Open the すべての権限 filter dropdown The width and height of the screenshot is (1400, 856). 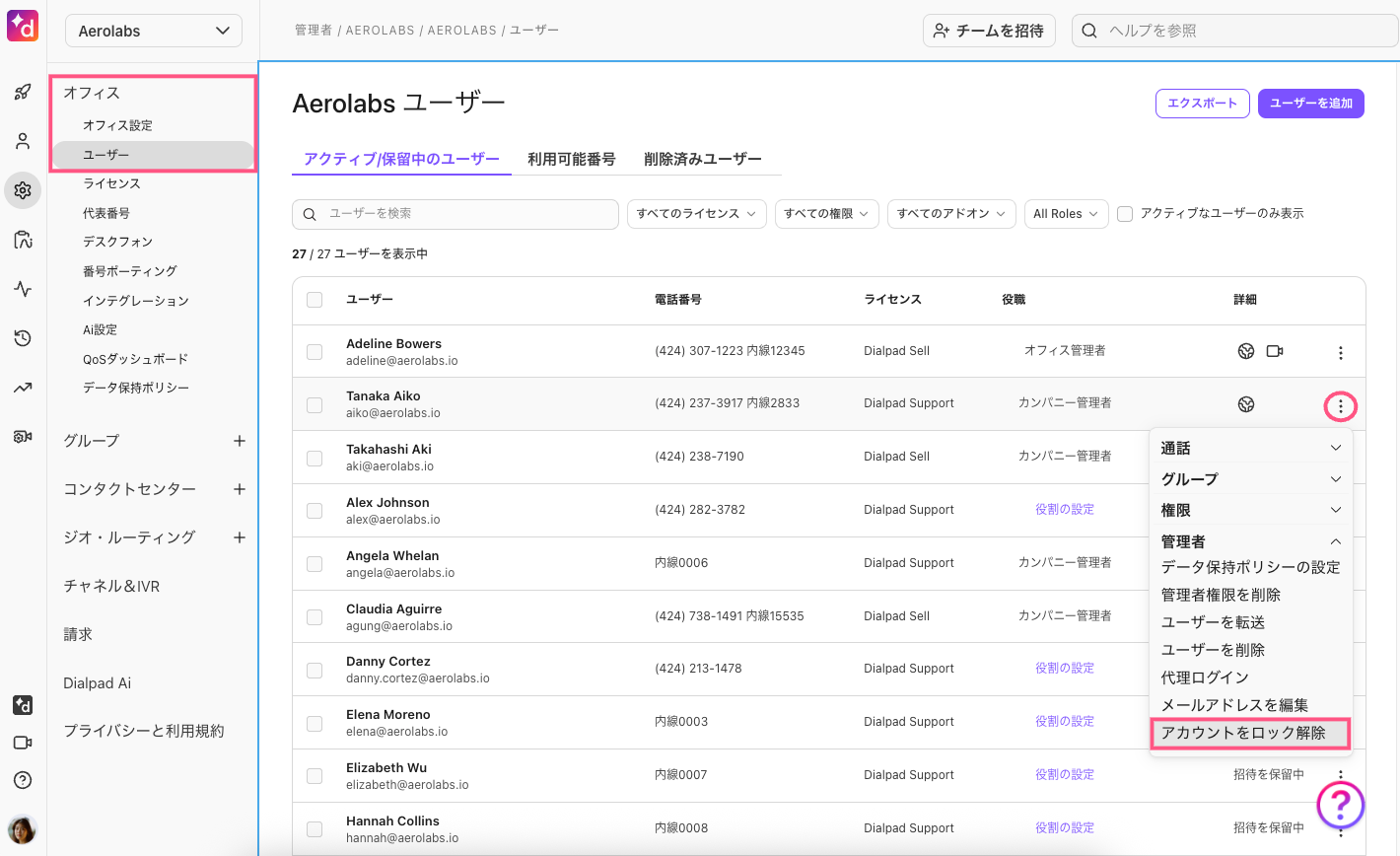pos(826,214)
